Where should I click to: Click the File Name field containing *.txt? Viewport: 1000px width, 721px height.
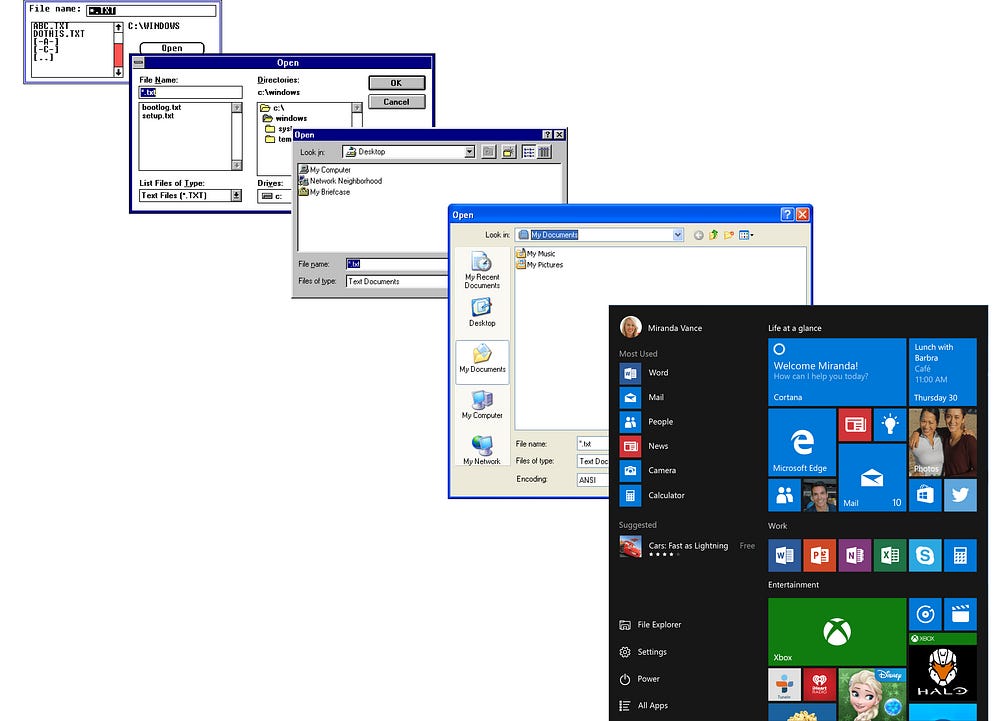[190, 92]
